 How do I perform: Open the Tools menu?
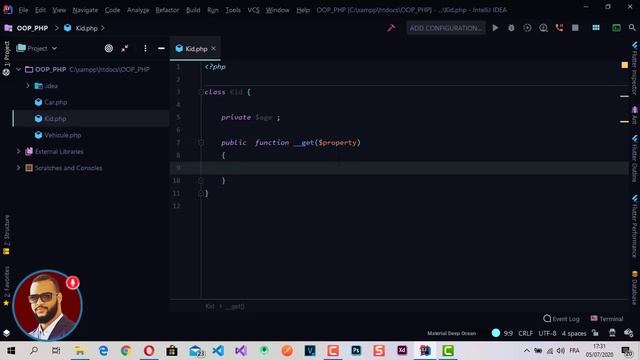pyautogui.click(x=233, y=10)
